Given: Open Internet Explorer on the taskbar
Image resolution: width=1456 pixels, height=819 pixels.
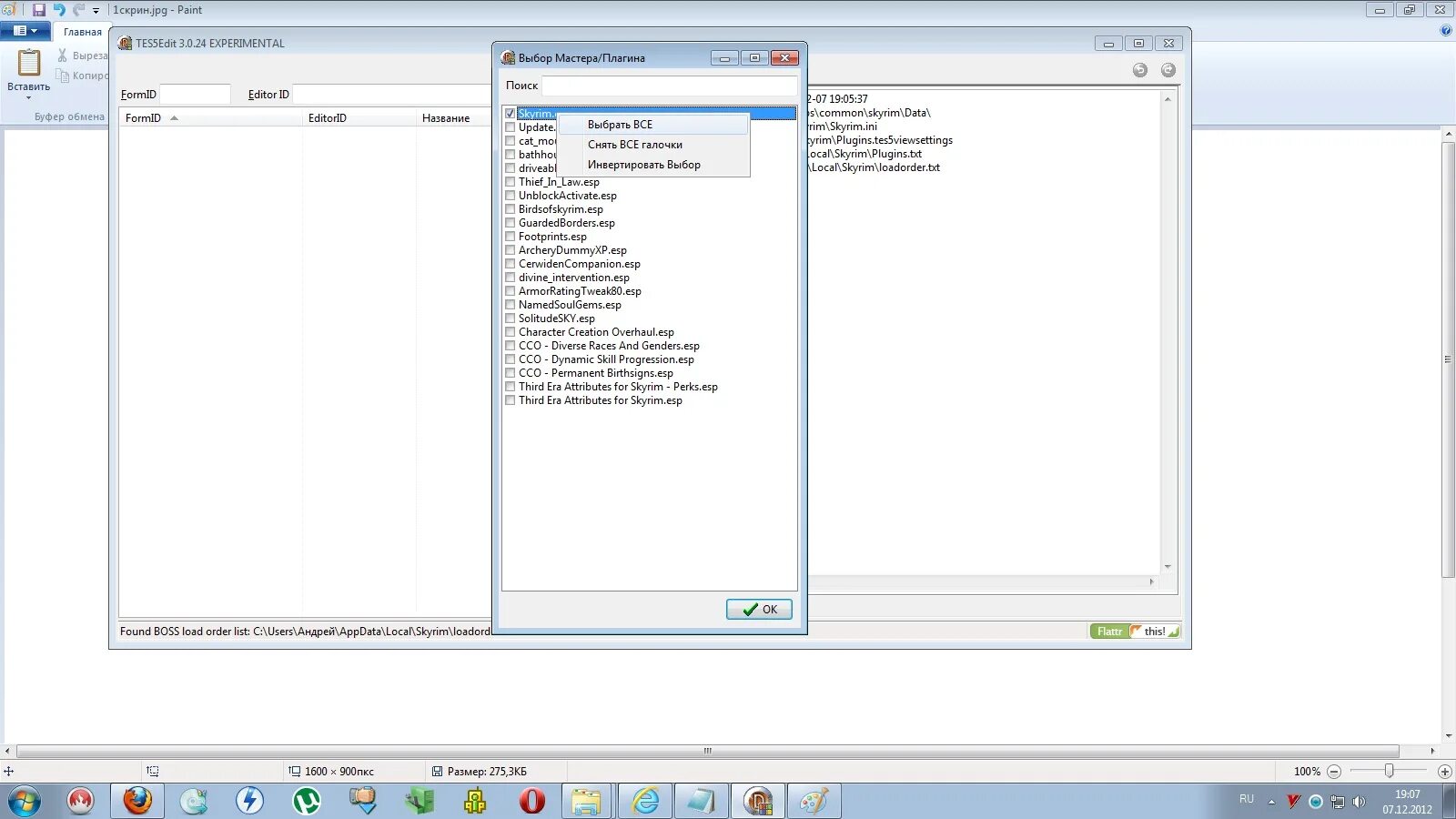Looking at the screenshot, I should 645,801.
